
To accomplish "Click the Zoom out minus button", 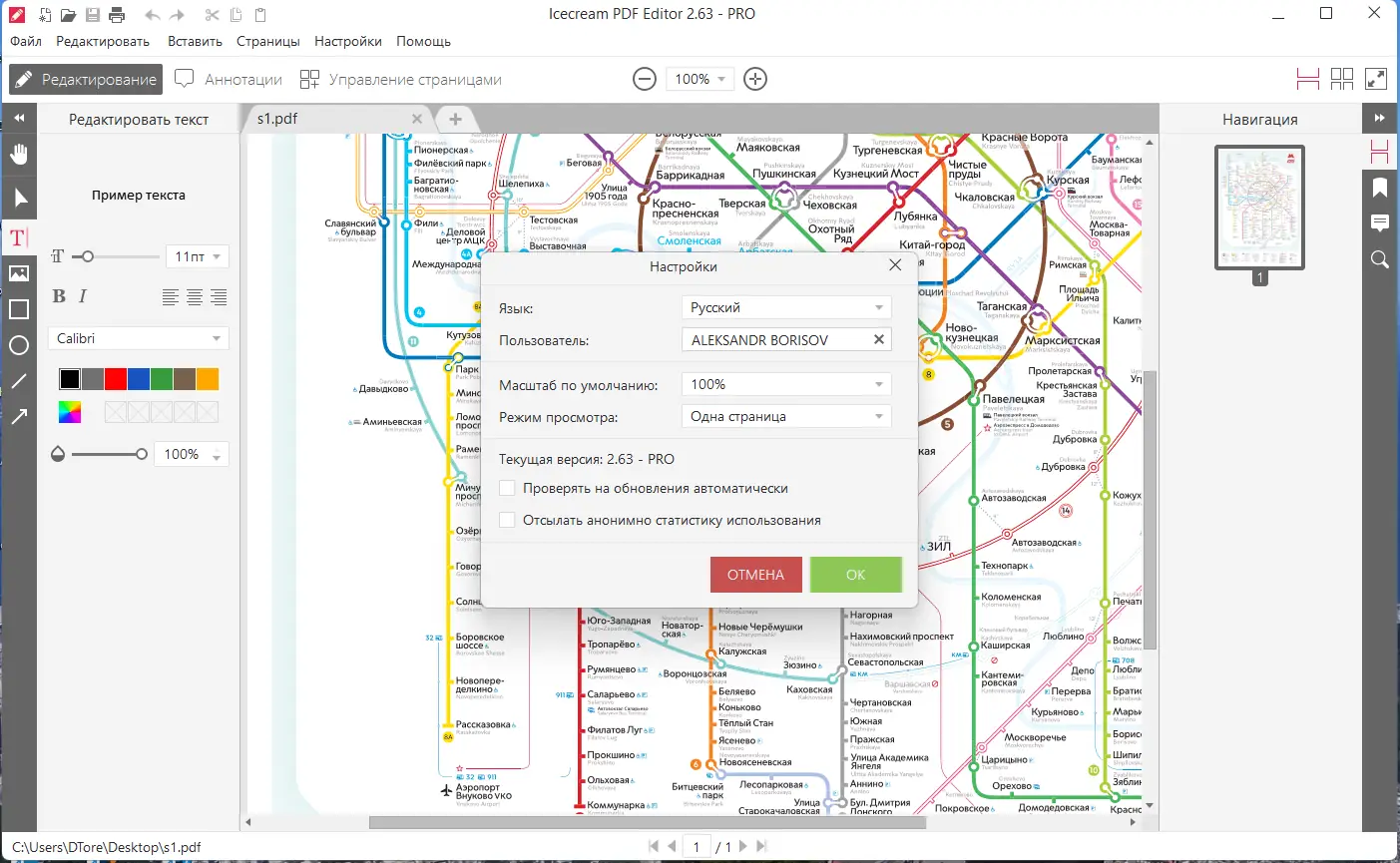I will coord(646,79).
